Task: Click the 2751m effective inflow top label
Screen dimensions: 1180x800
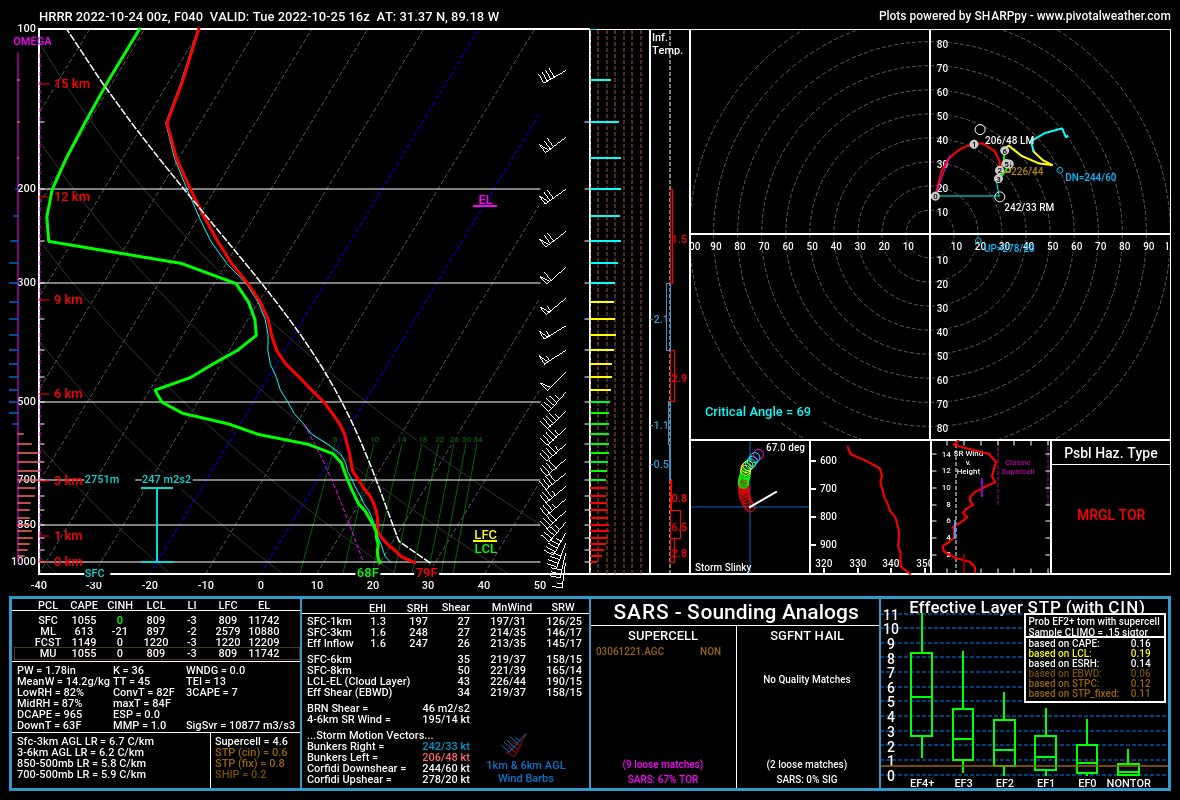Action: click(102, 479)
